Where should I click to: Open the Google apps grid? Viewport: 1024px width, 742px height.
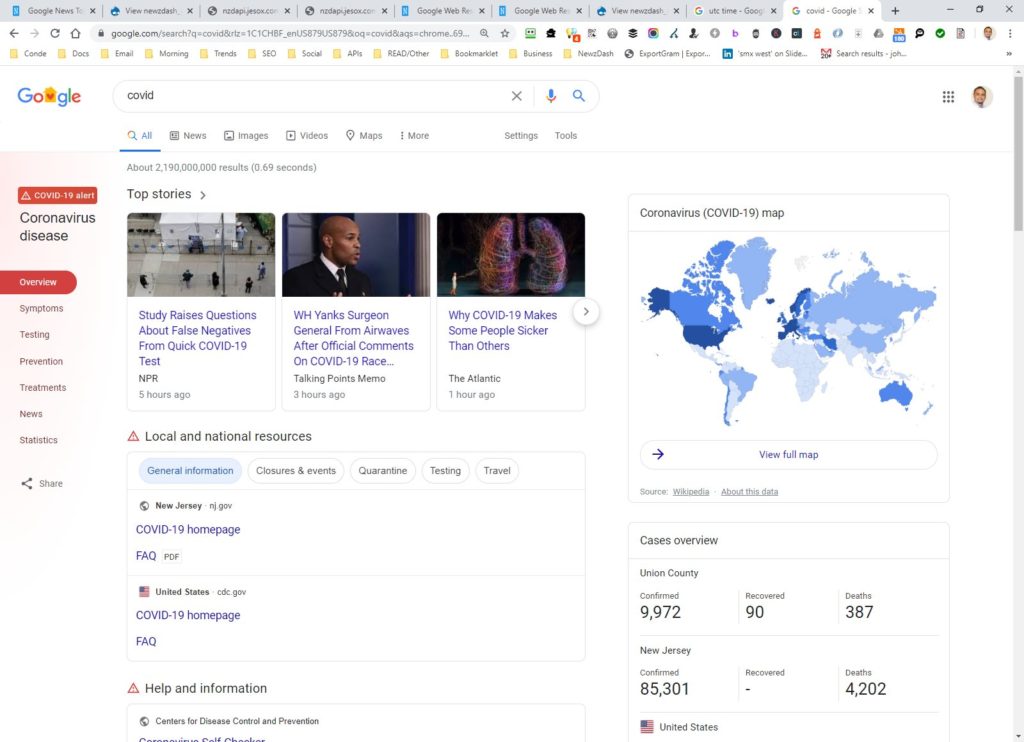point(948,97)
